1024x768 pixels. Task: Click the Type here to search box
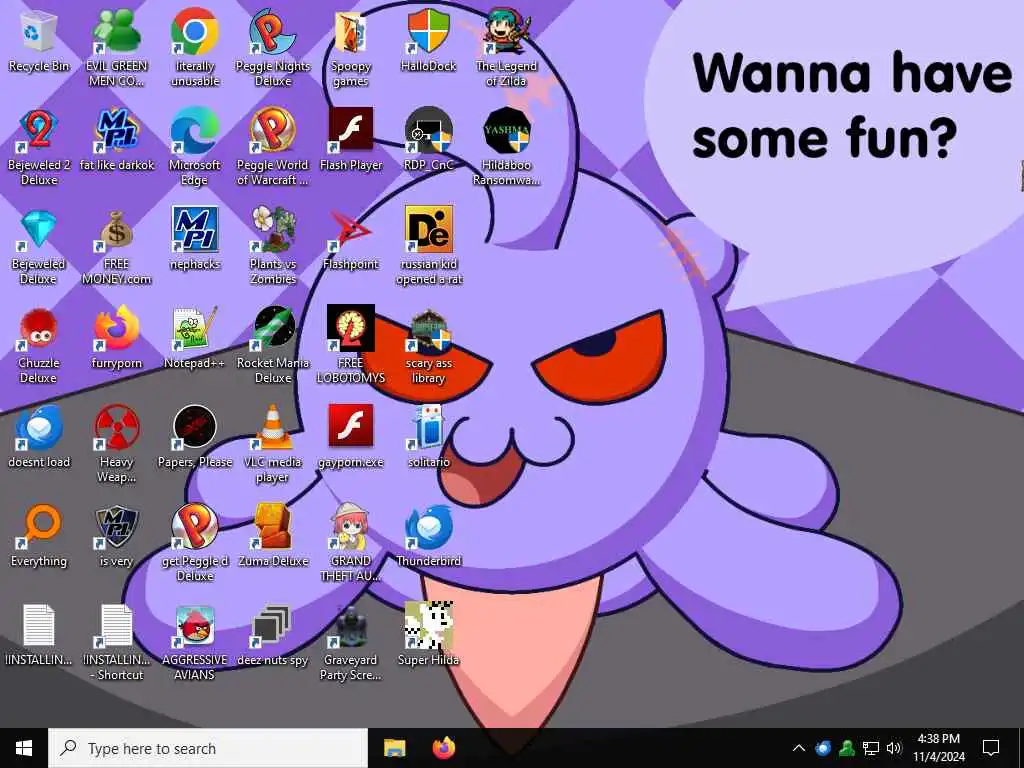pos(208,748)
